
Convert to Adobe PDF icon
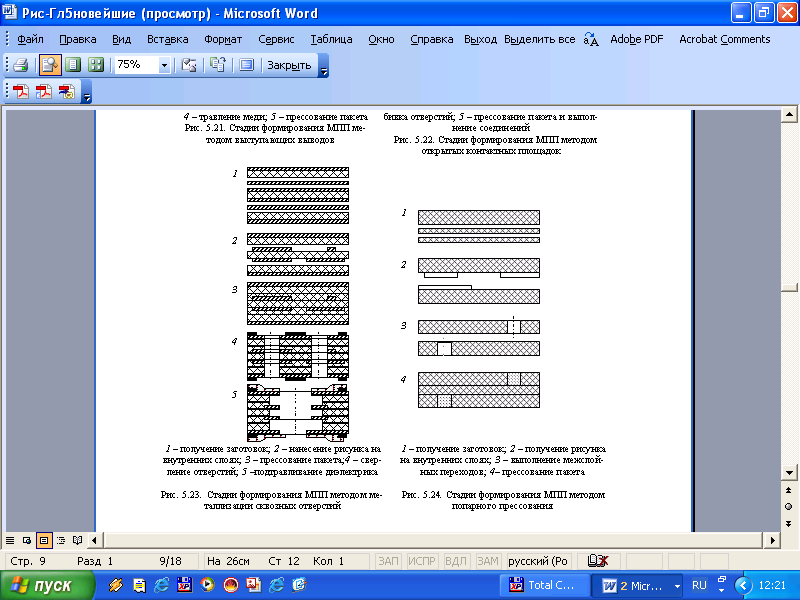pyautogui.click(x=21, y=92)
